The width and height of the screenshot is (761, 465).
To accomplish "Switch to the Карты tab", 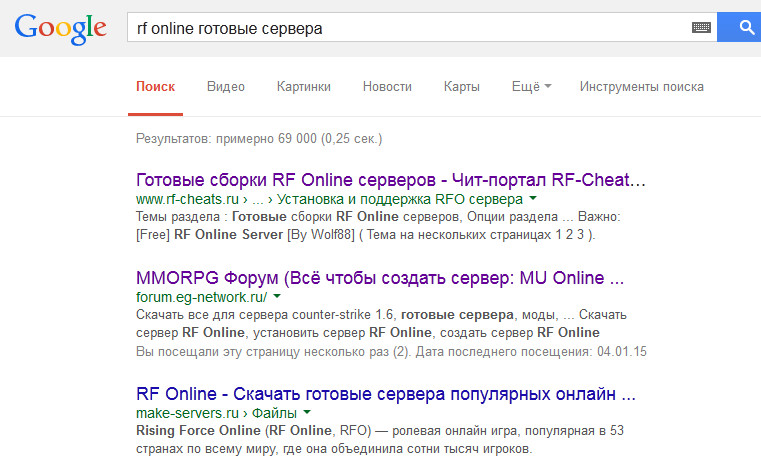I will pyautogui.click(x=462, y=87).
